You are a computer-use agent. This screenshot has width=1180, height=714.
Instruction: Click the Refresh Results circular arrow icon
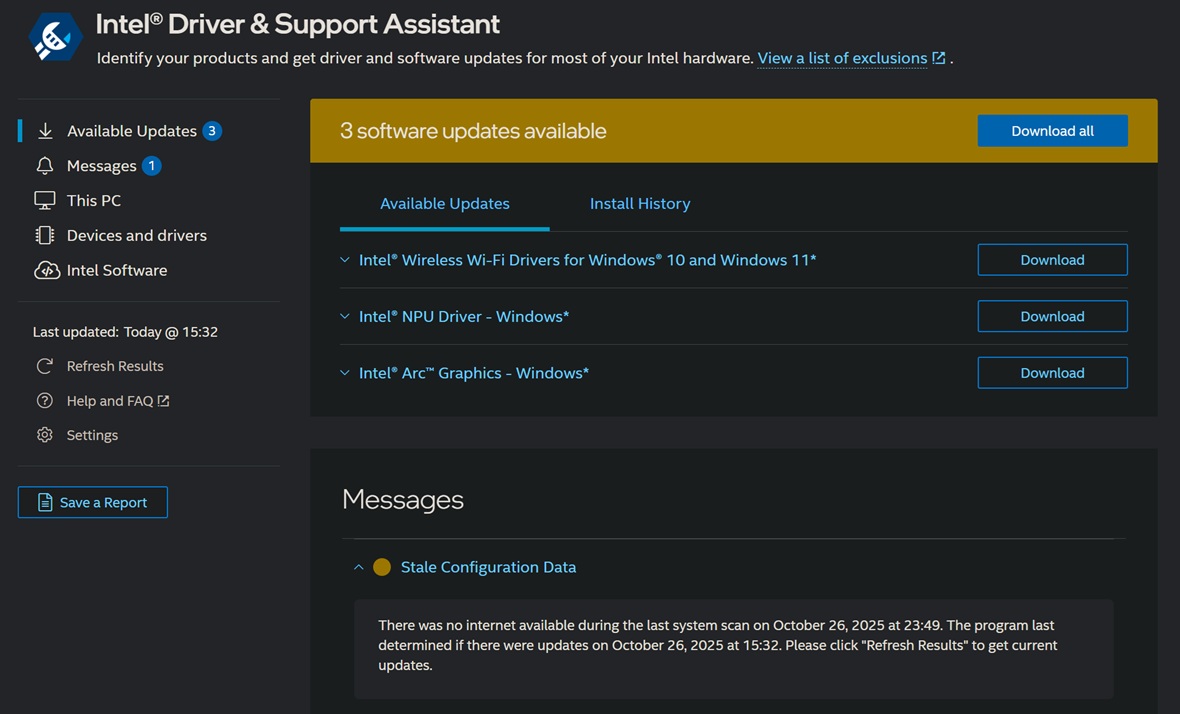[45, 366]
